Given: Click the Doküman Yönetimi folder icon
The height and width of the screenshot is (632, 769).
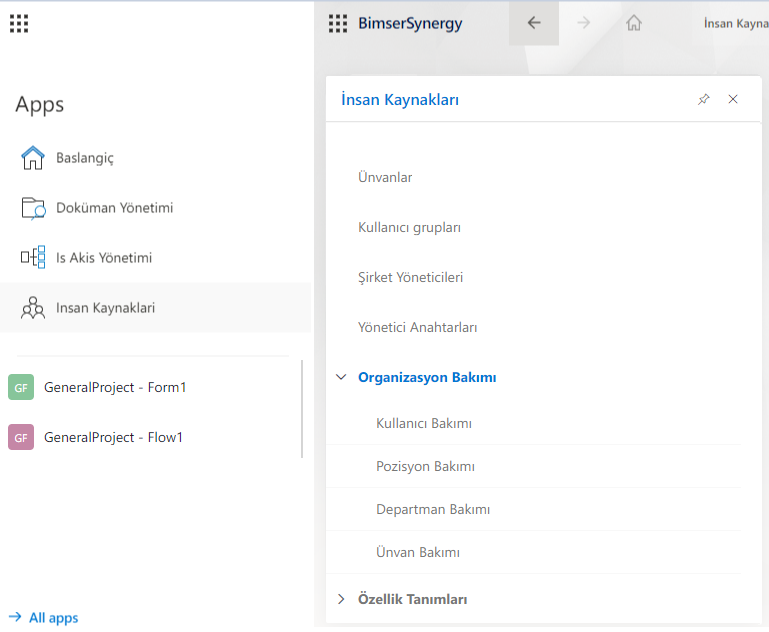Looking at the screenshot, I should (x=33, y=208).
